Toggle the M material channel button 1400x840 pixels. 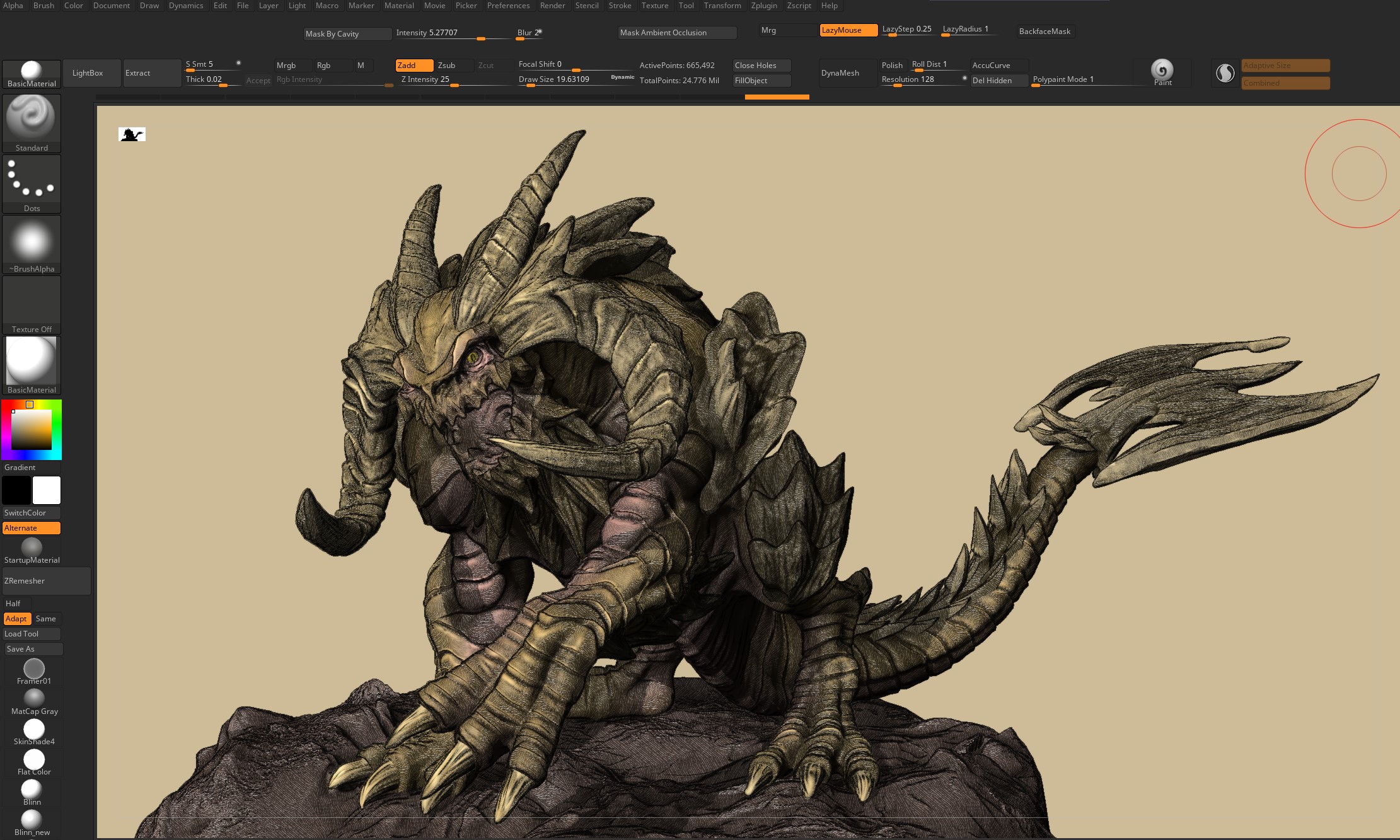(x=364, y=66)
